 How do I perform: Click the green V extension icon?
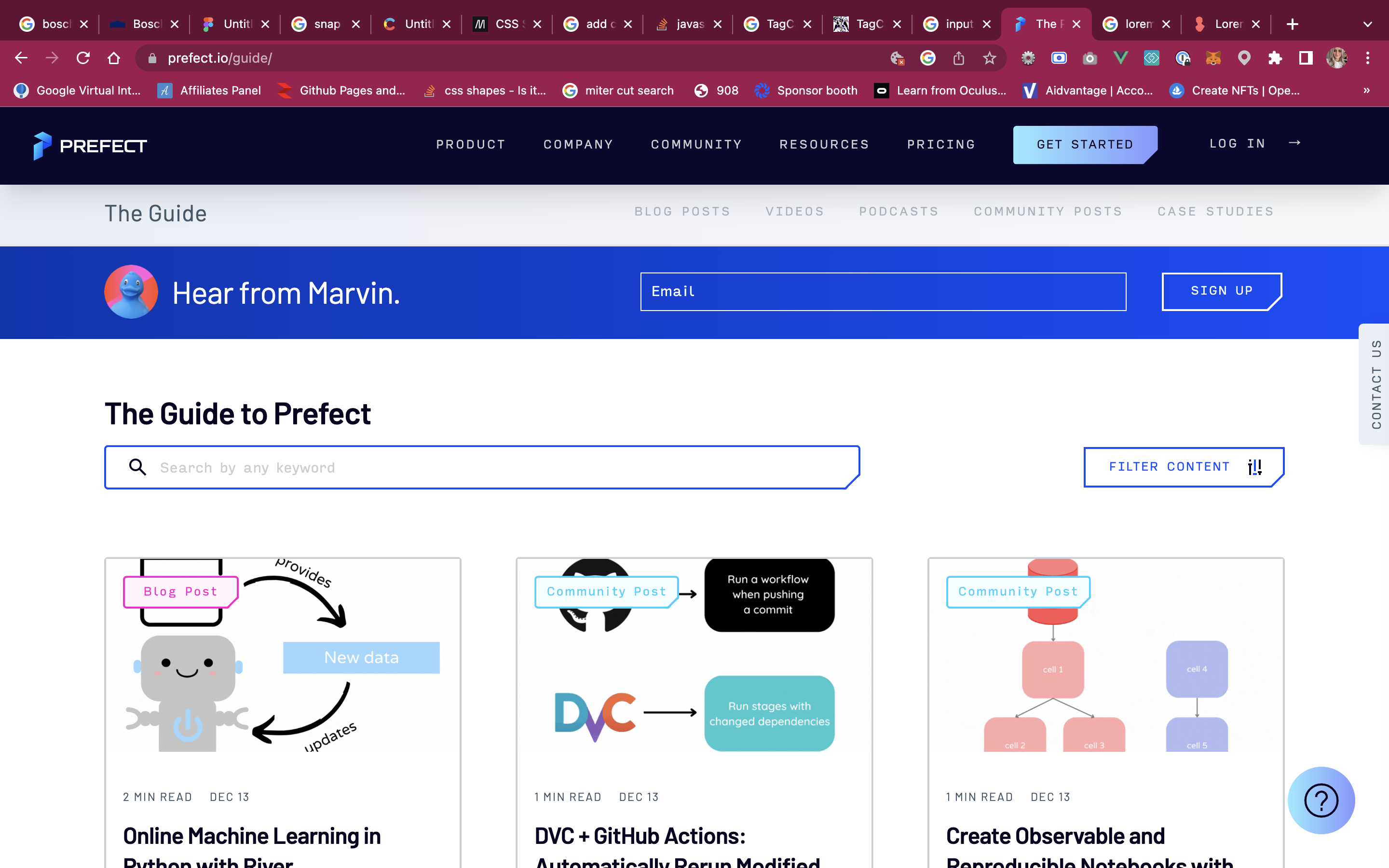tap(1120, 58)
